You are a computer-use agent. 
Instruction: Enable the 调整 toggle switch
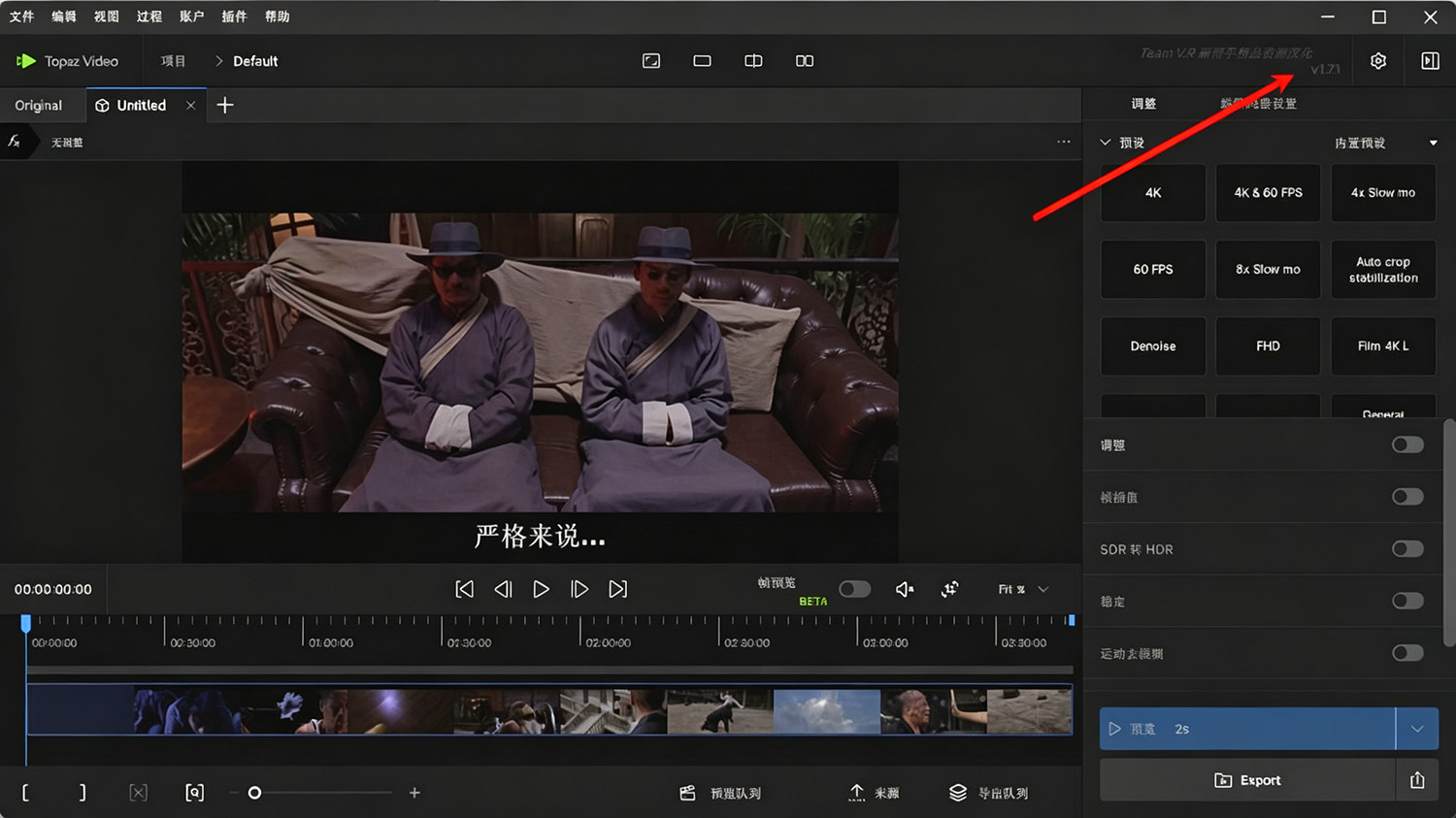(x=1407, y=444)
